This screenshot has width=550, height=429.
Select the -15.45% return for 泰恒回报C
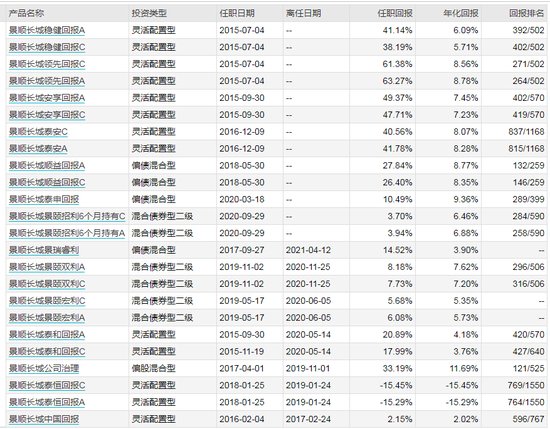[396, 386]
